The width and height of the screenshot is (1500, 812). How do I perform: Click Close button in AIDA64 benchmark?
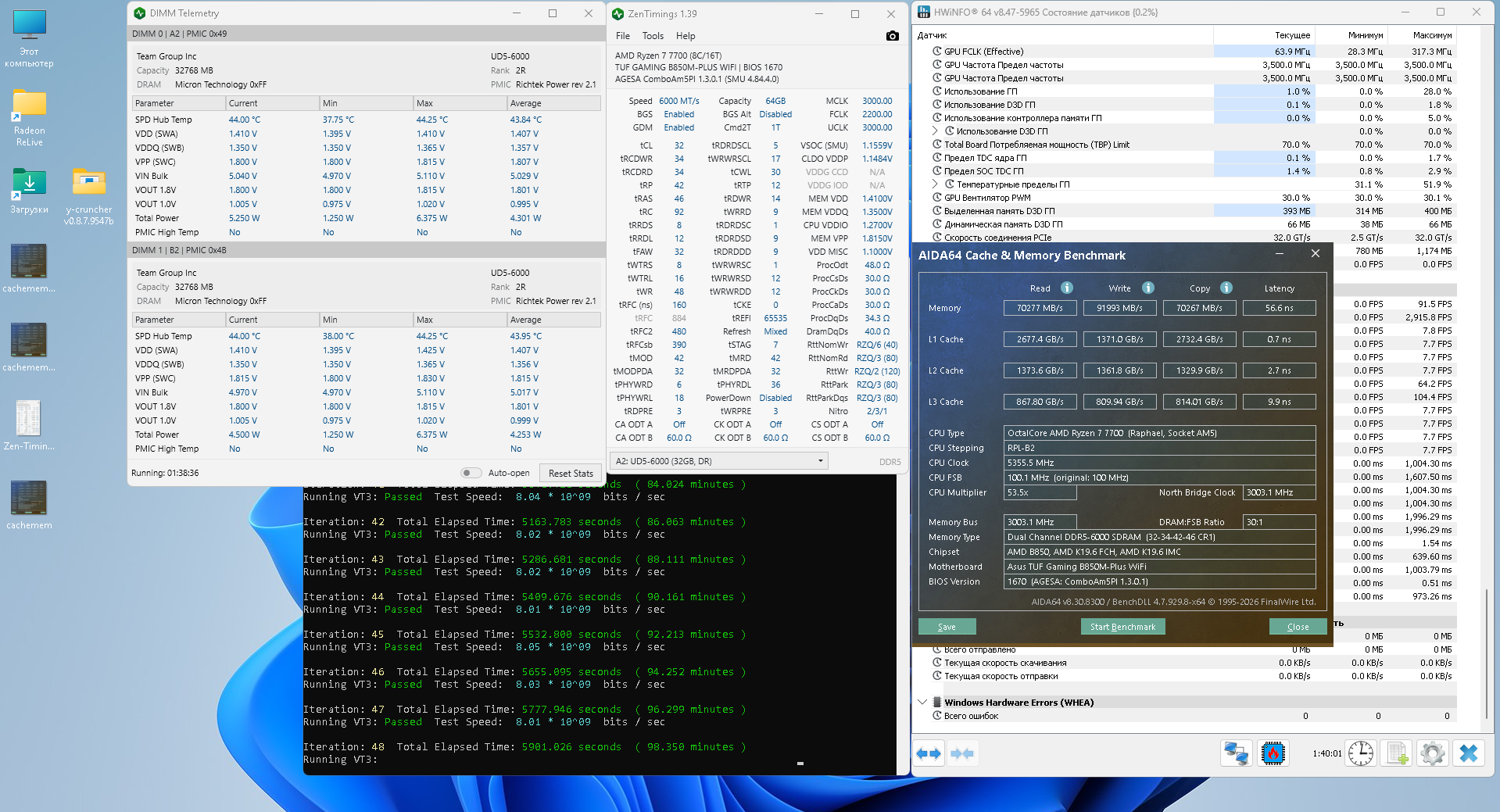click(1298, 627)
